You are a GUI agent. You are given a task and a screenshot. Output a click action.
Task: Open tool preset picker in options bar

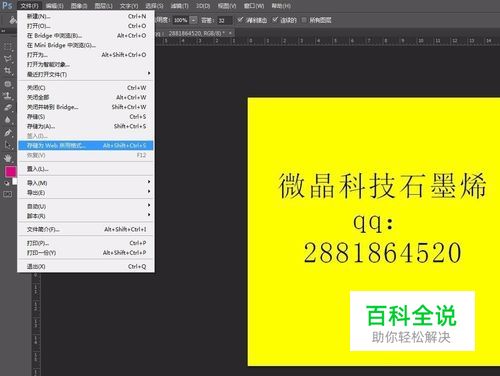pos(13,20)
